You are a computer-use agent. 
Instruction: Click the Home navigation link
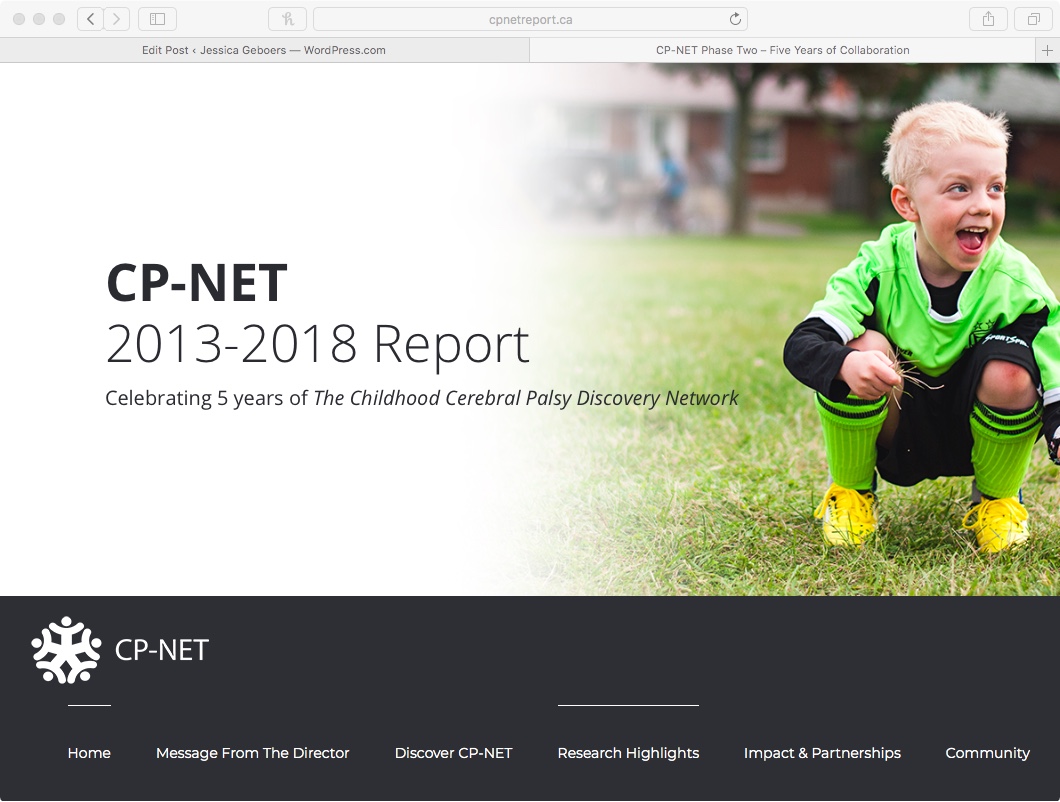(89, 753)
